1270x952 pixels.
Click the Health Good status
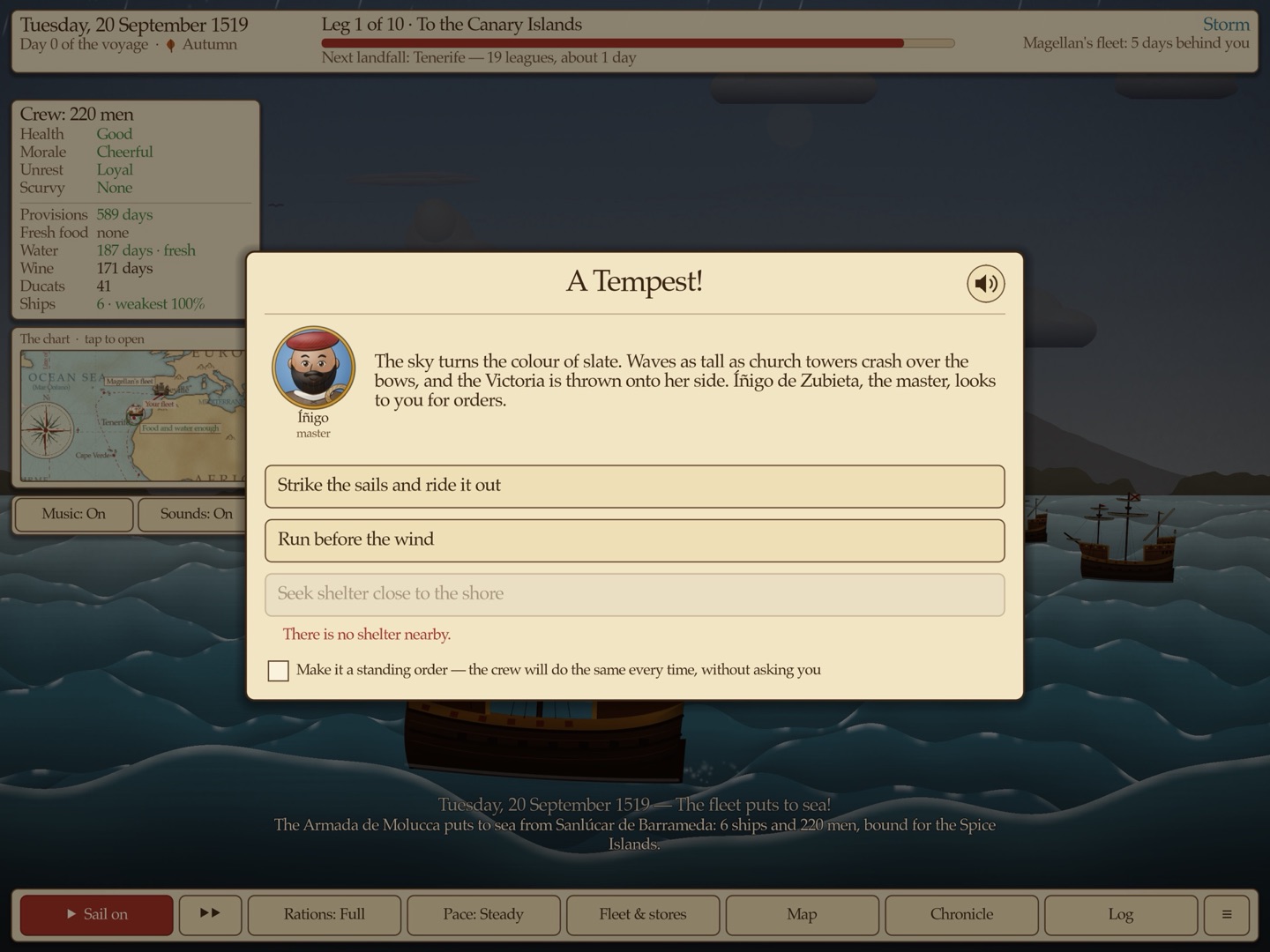(x=115, y=134)
